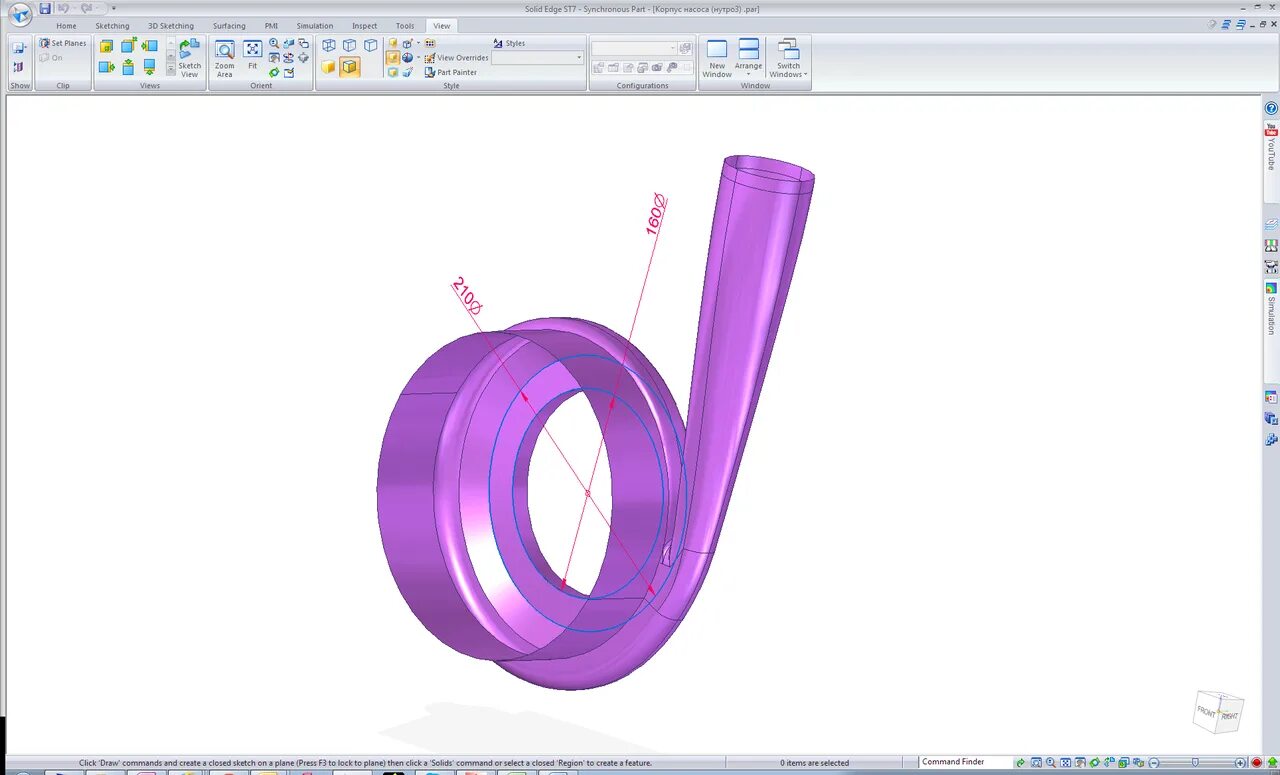Click the red record button in status bar
This screenshot has height=775, width=1280.
click(1256, 763)
